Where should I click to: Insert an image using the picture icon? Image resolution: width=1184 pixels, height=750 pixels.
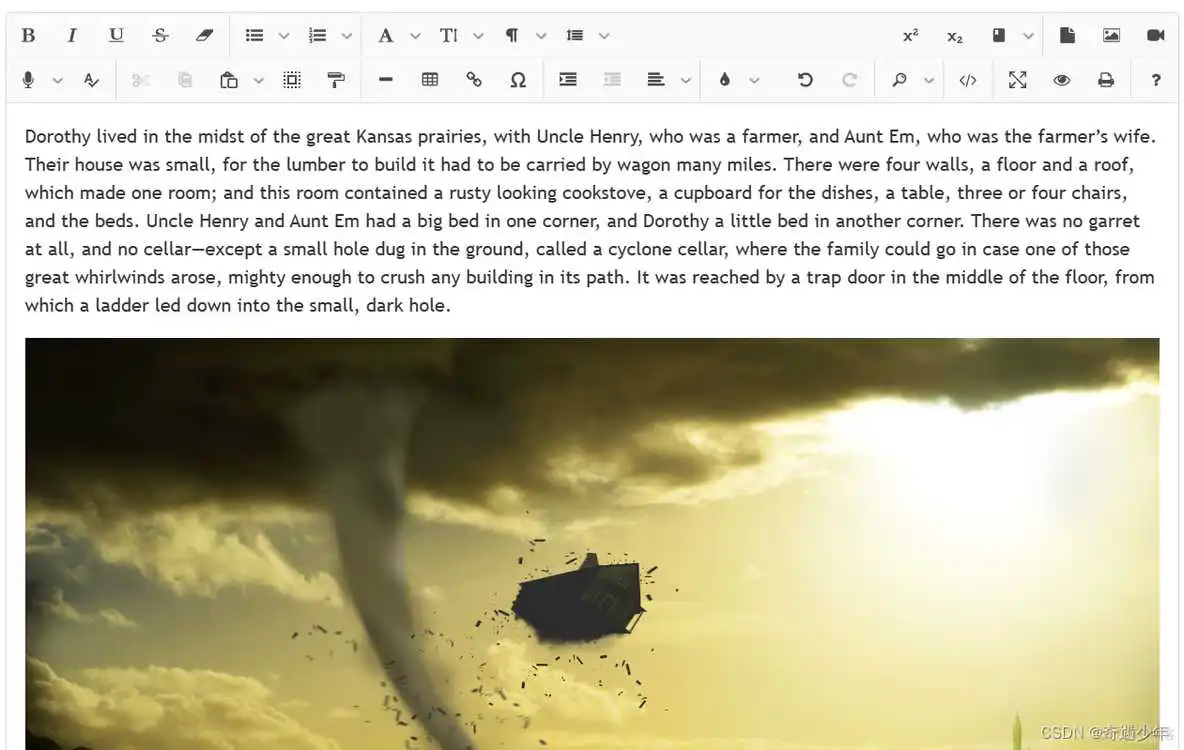point(1111,36)
